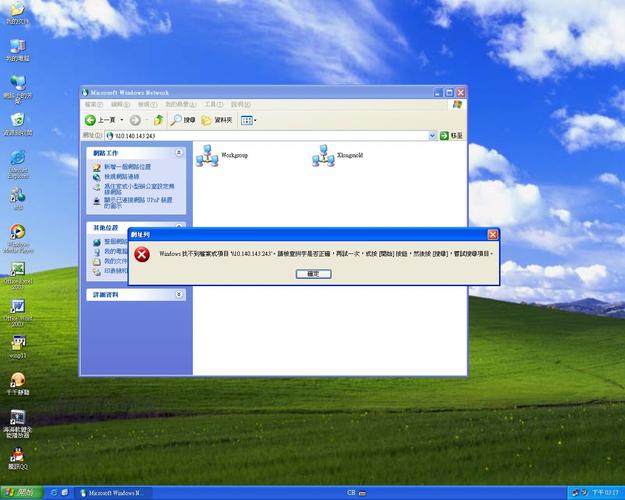Viewport: 625px width, 500px height.
Task: Open the media player shortcut above 騰訊QQ
Action: [x=18, y=423]
